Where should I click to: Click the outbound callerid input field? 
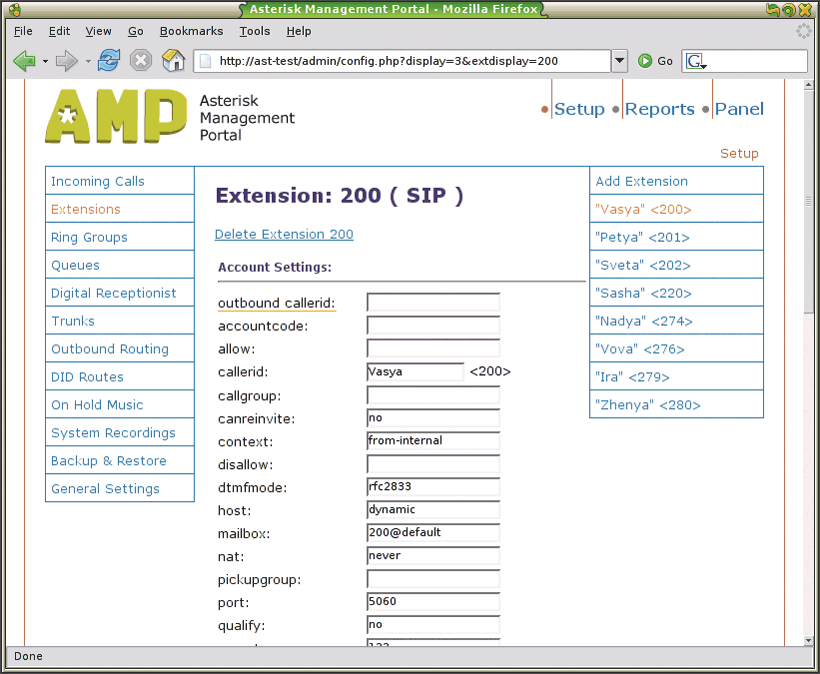(x=433, y=302)
